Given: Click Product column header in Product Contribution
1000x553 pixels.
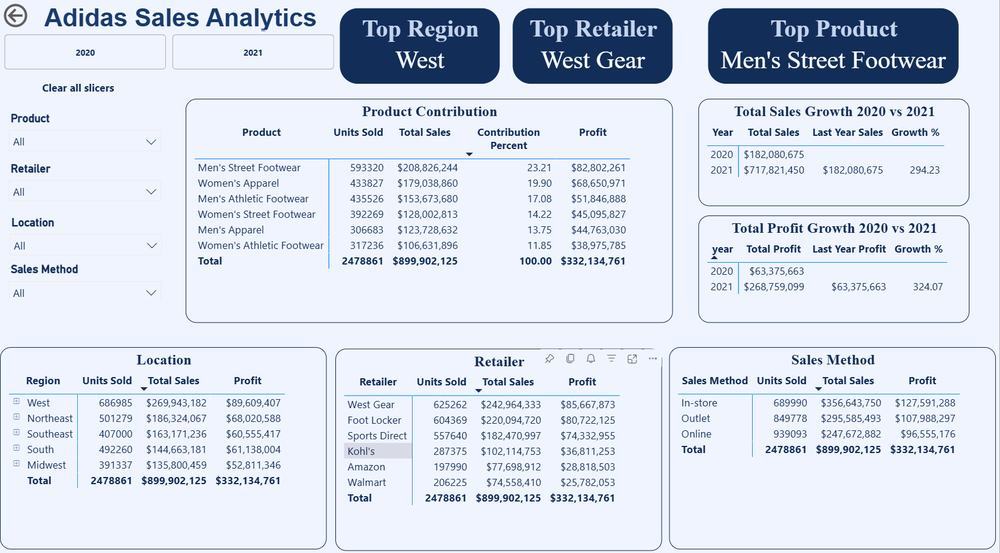Looking at the screenshot, I should pos(261,132).
